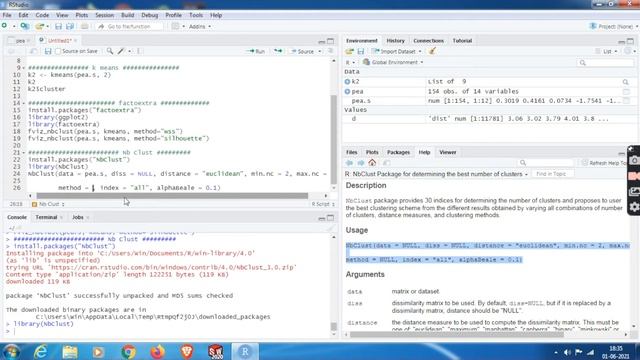The width and height of the screenshot is (640, 360).
Task: Click the editor horizontal scrollbar
Action: [x=172, y=196]
